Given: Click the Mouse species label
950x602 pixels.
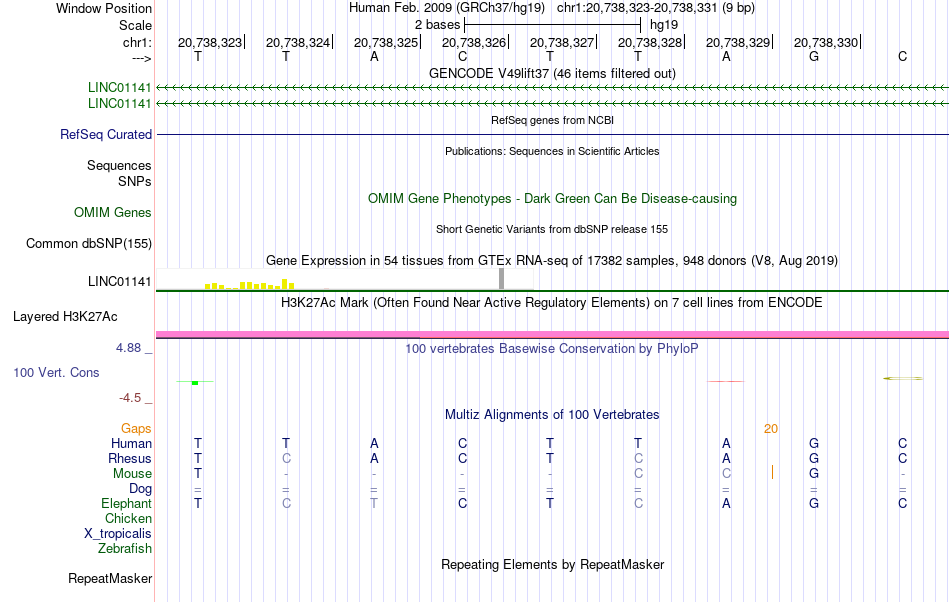Looking at the screenshot, I should pos(133,474).
